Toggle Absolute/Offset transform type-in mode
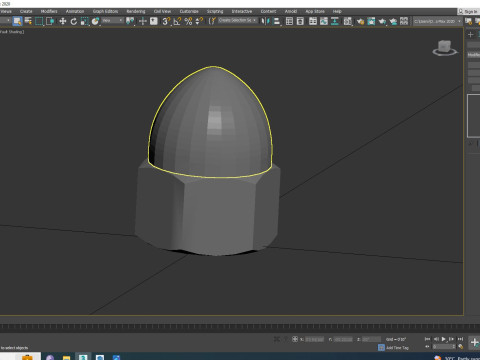Viewport: 480px width, 360px height. [295, 339]
